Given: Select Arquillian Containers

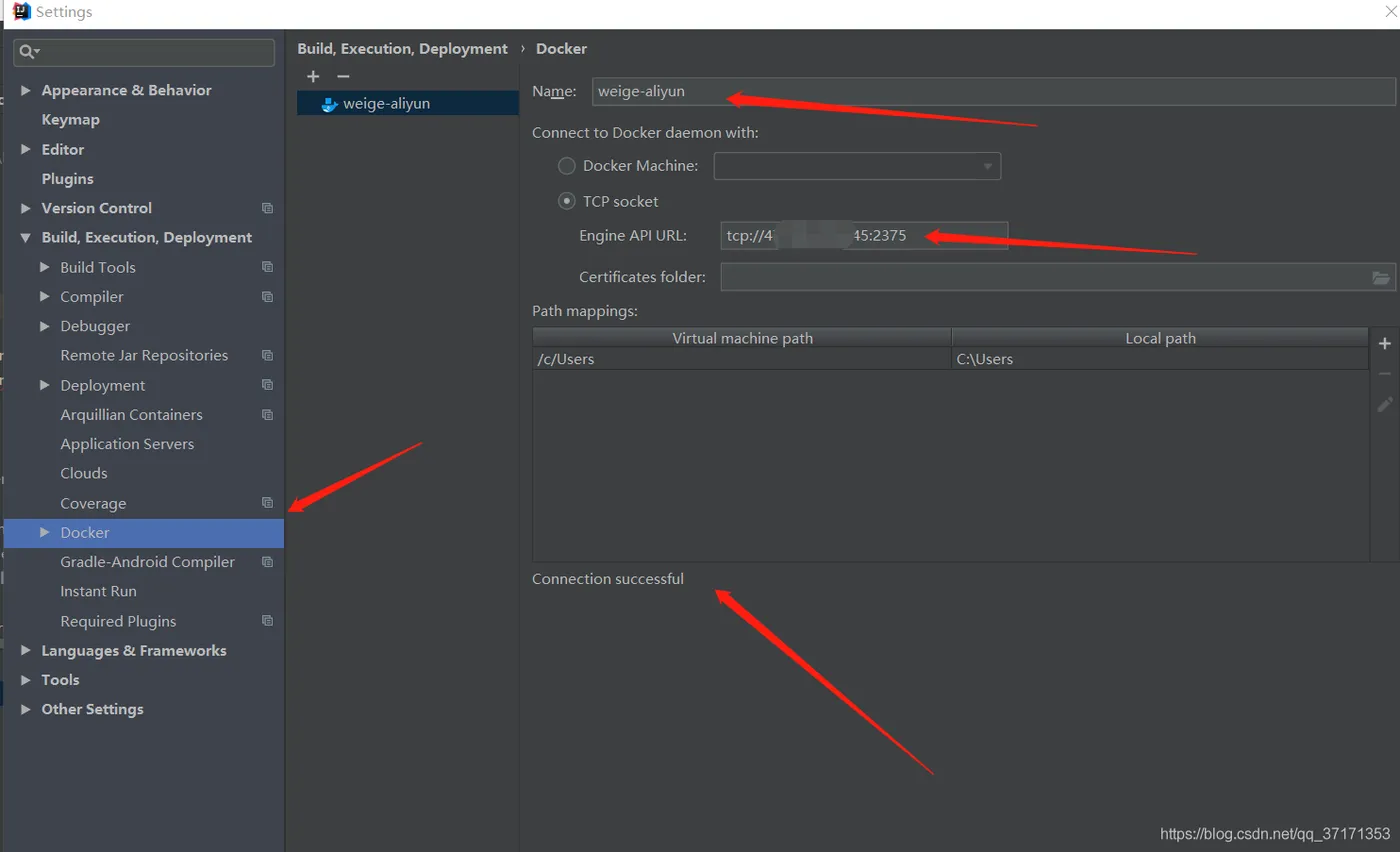Looking at the screenshot, I should point(131,414).
